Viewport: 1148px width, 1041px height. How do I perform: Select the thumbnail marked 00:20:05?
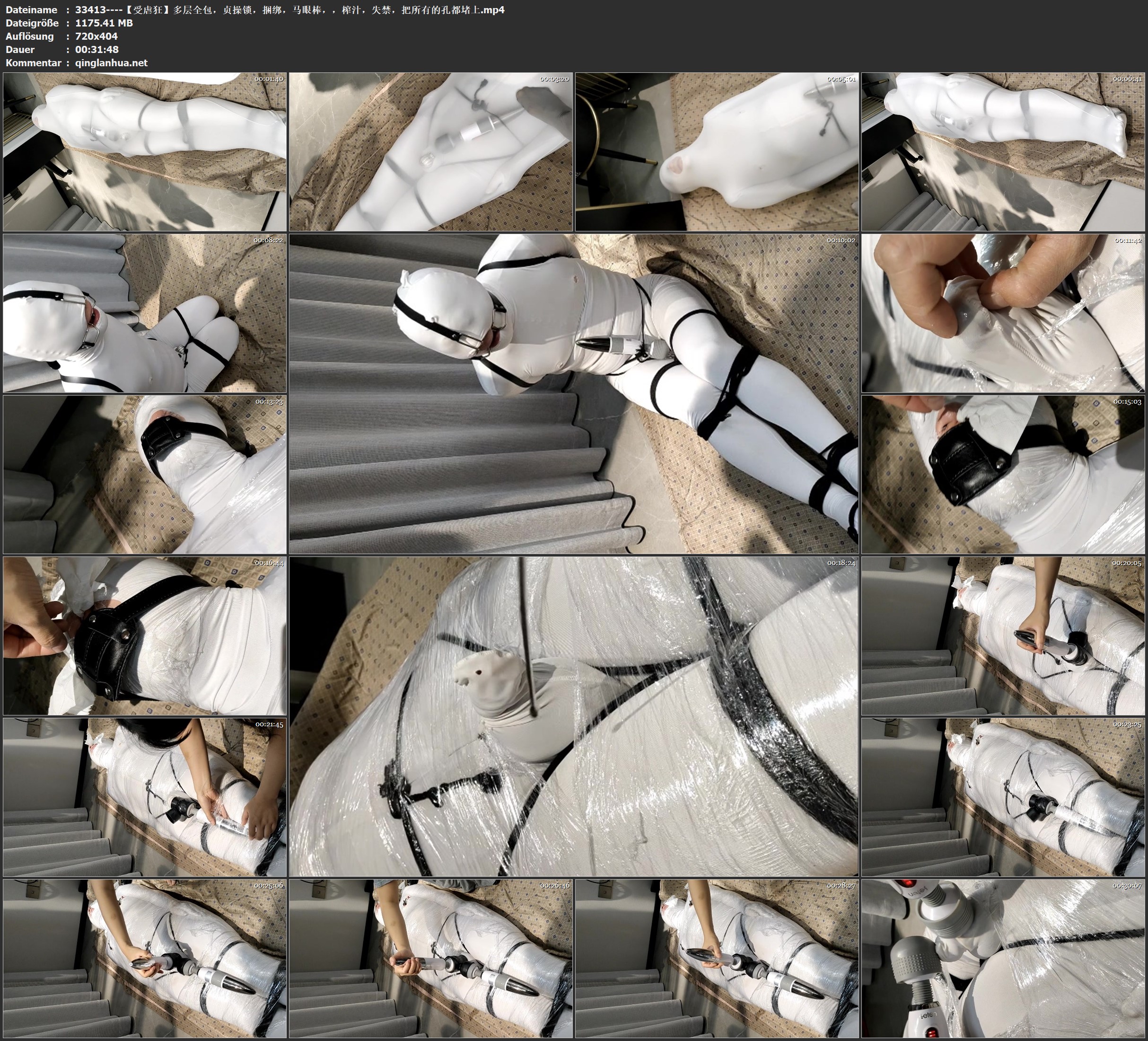tap(1003, 636)
